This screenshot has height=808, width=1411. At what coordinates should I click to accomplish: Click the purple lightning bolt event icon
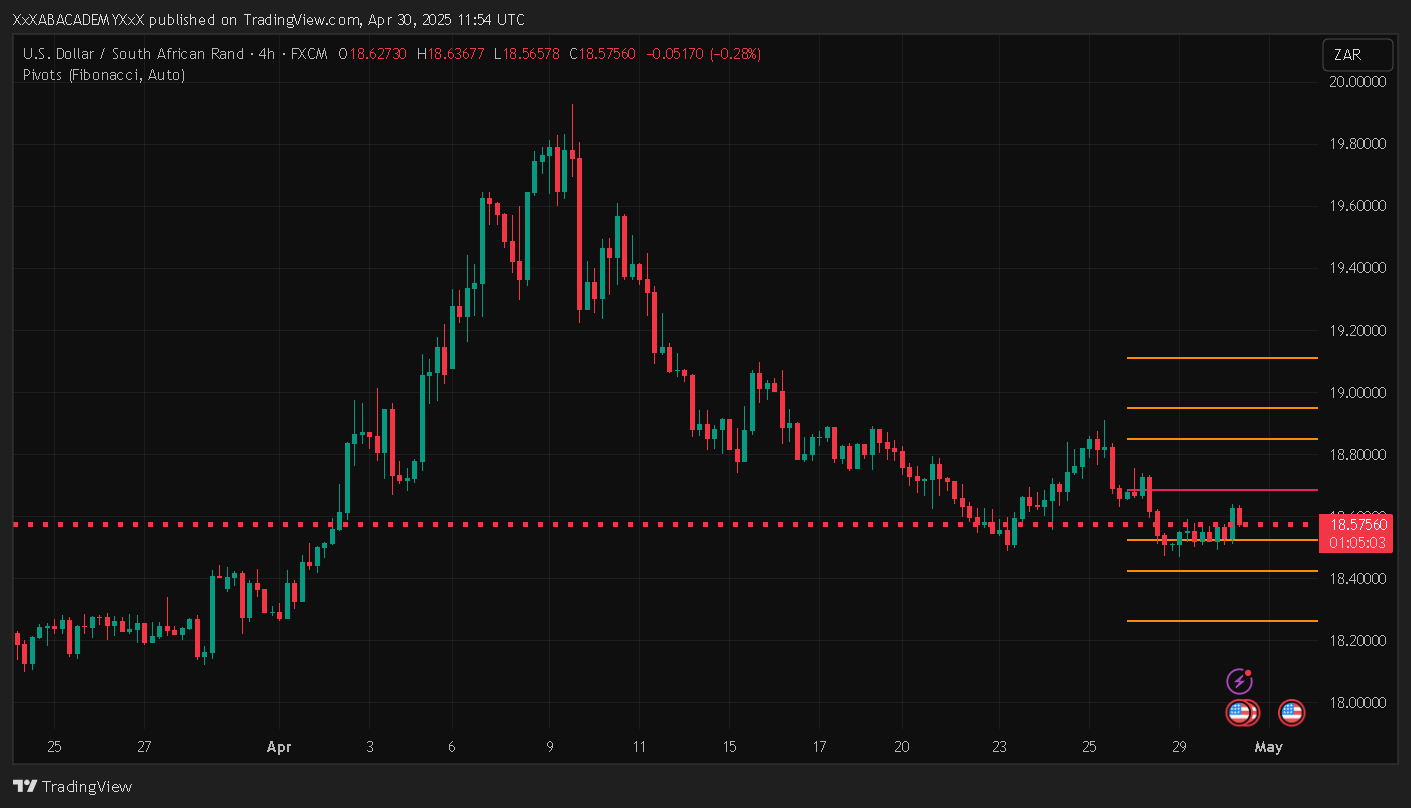[1239, 682]
